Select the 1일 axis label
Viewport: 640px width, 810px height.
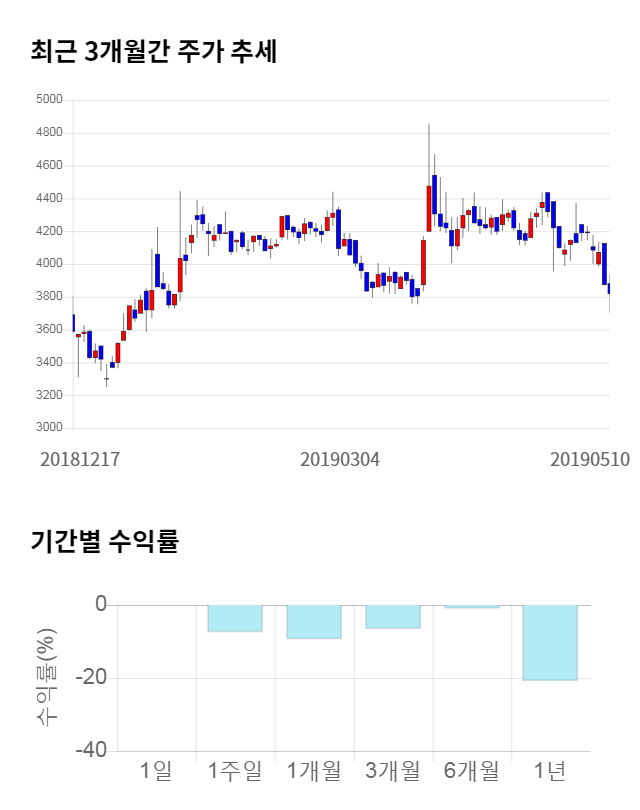pyautogui.click(x=156, y=771)
